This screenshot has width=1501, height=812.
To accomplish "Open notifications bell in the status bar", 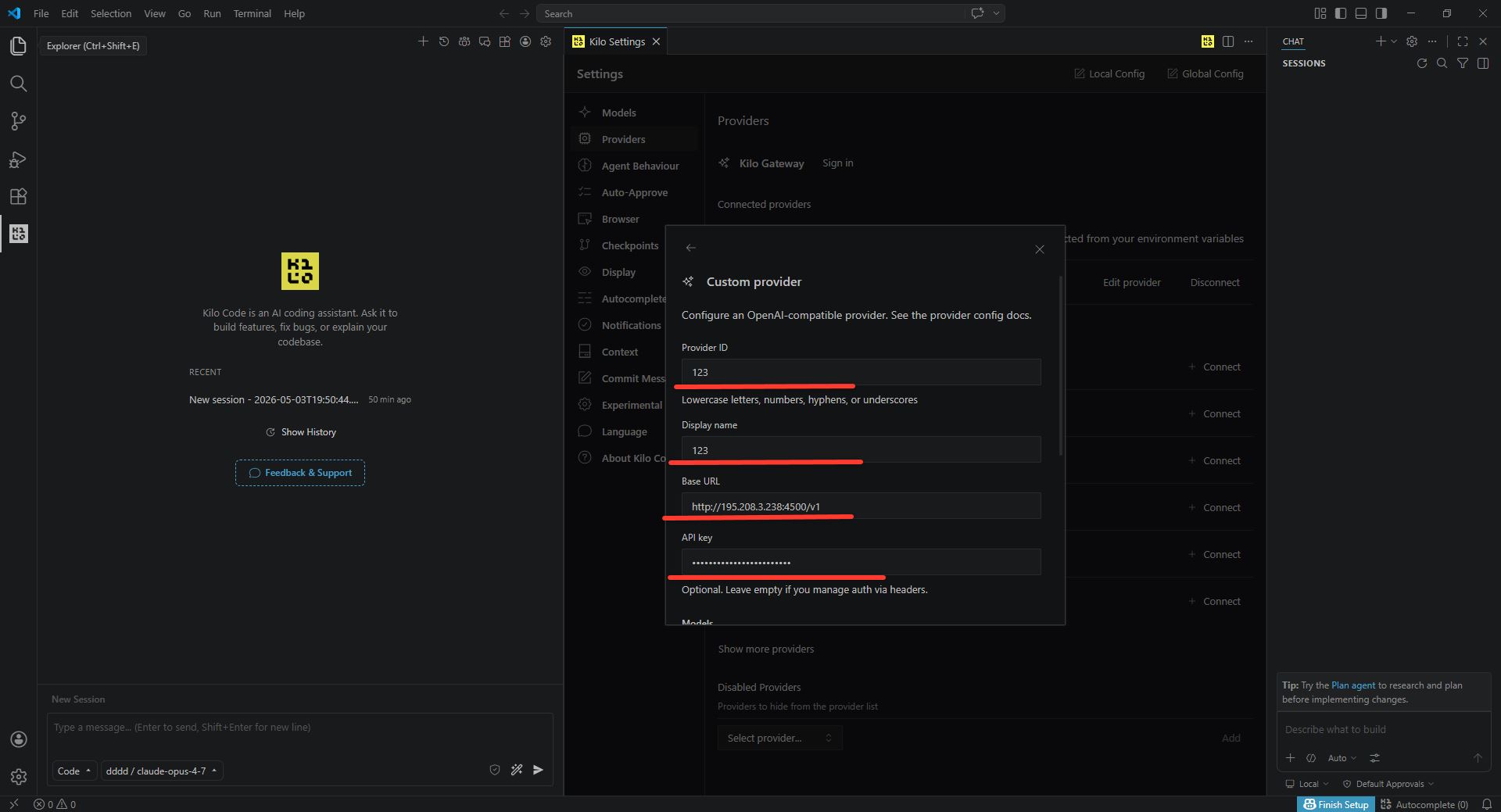I will (1487, 804).
